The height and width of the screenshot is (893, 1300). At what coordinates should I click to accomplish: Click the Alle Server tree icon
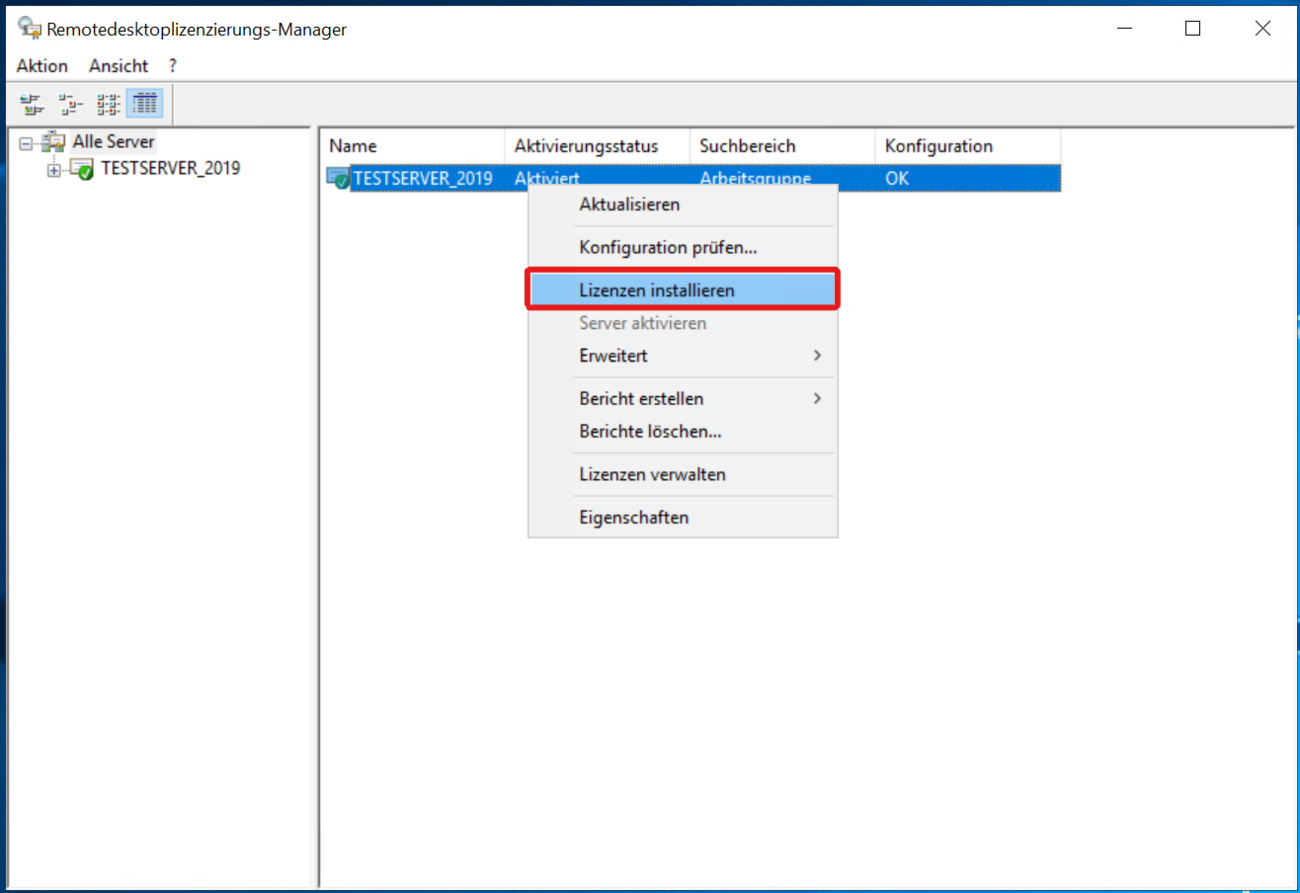[x=55, y=143]
